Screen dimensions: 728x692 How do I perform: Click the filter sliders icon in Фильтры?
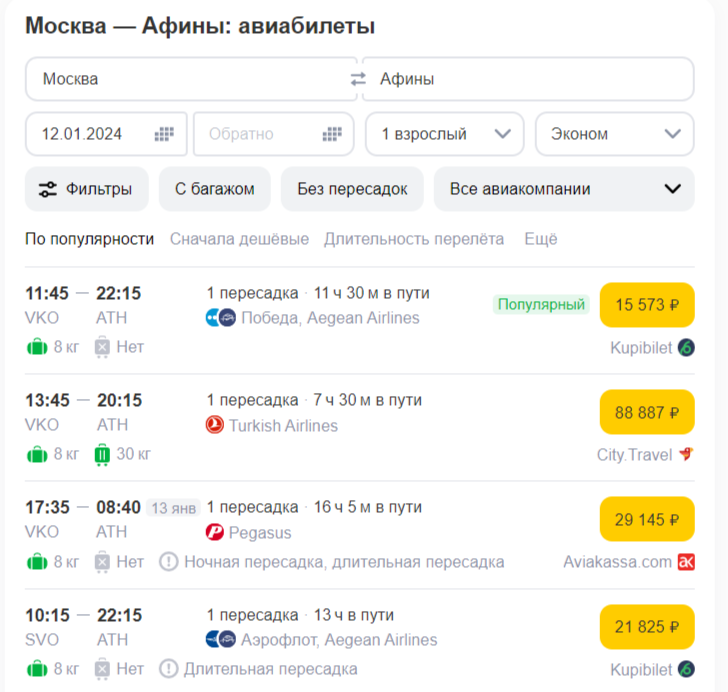[48, 189]
